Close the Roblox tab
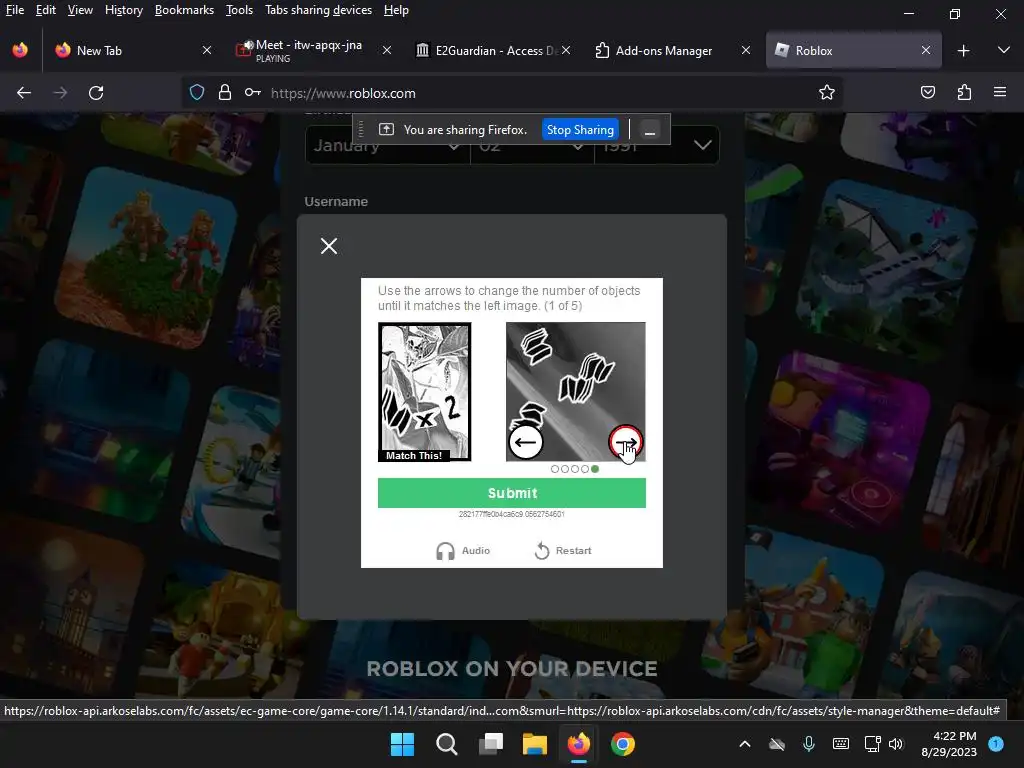The image size is (1024, 768). click(925, 50)
